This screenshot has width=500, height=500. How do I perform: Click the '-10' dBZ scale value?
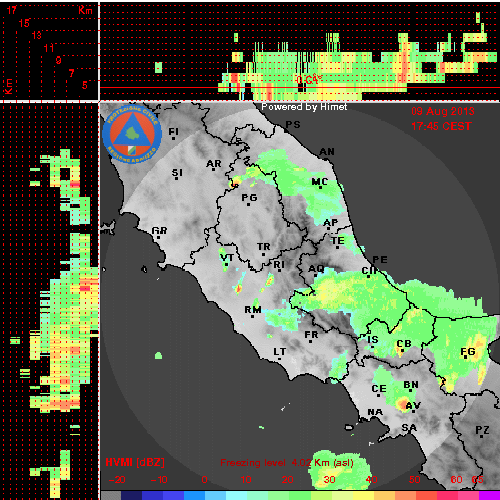pos(159,480)
